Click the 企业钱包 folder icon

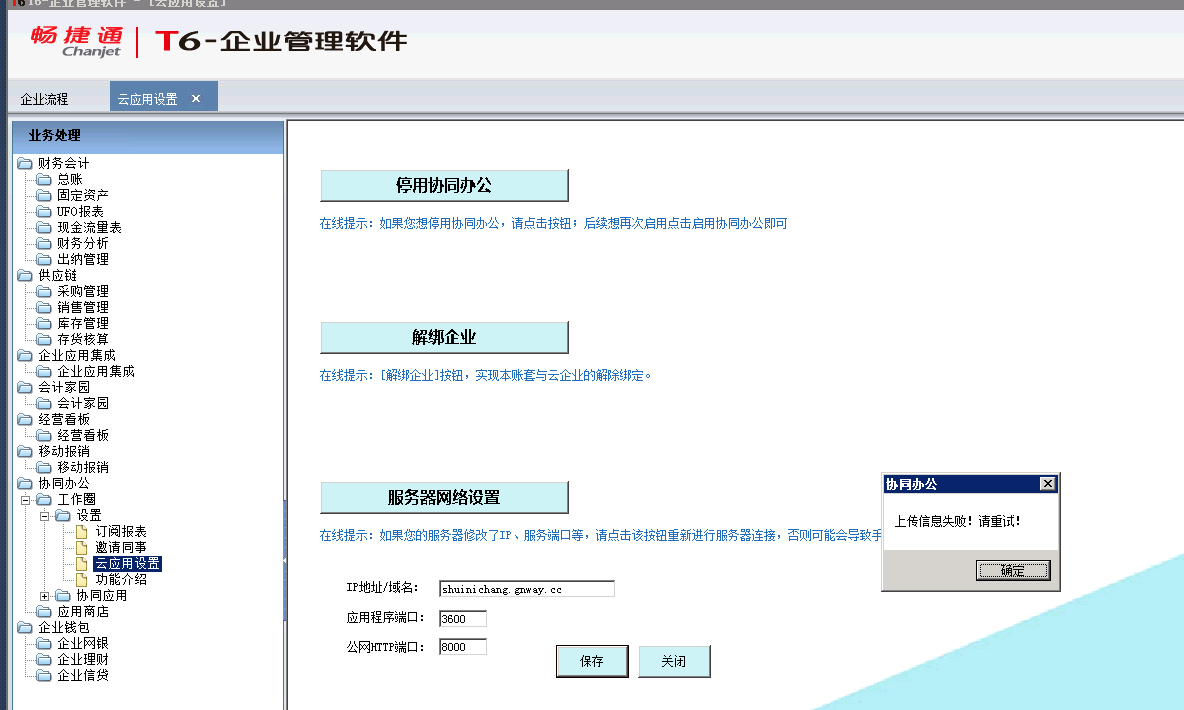click(x=25, y=627)
